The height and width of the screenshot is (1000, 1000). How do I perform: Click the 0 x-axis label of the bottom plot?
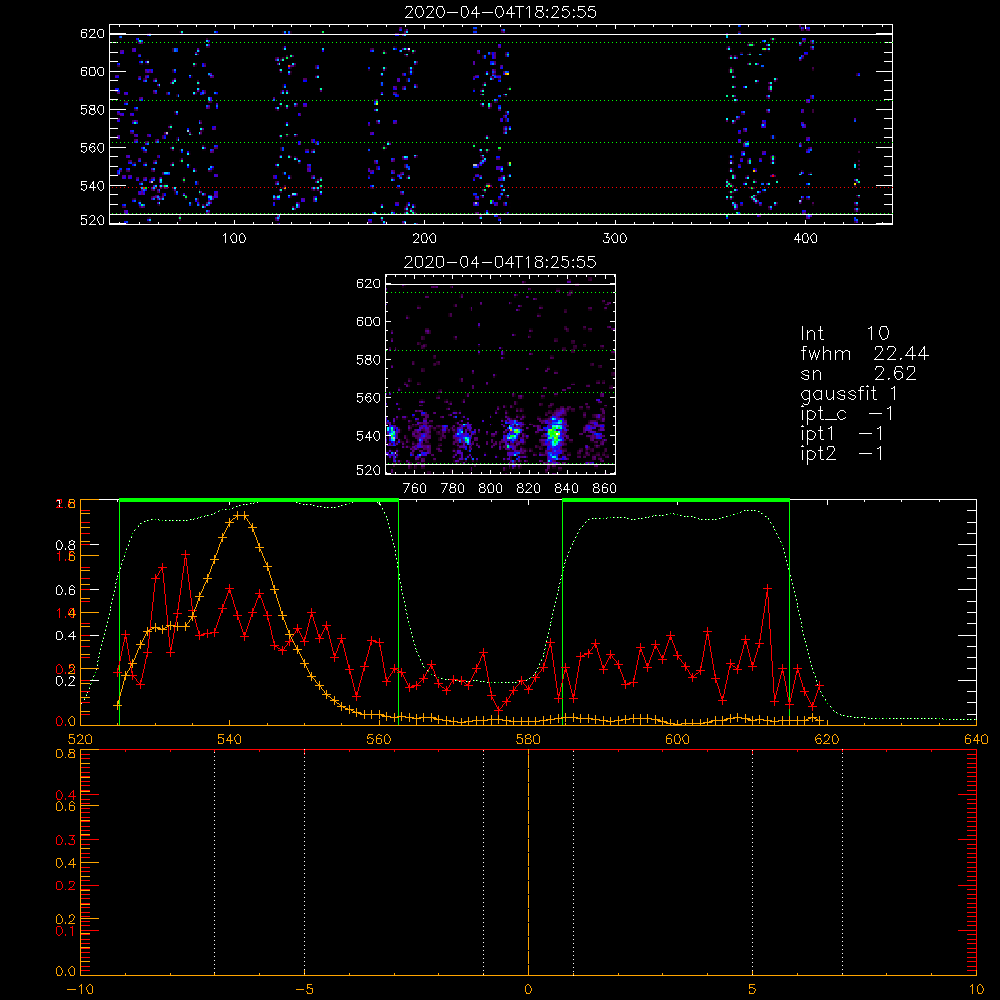pos(528,990)
